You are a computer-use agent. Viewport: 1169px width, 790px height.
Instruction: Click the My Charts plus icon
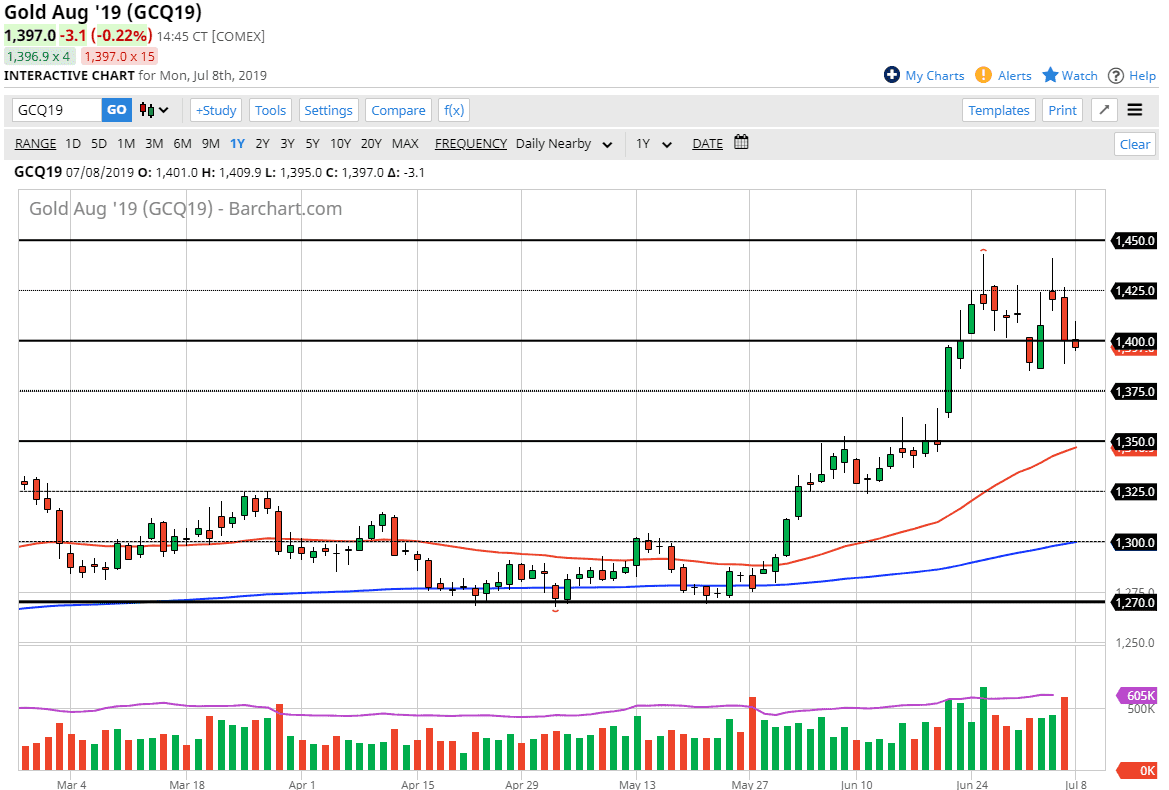pos(892,75)
